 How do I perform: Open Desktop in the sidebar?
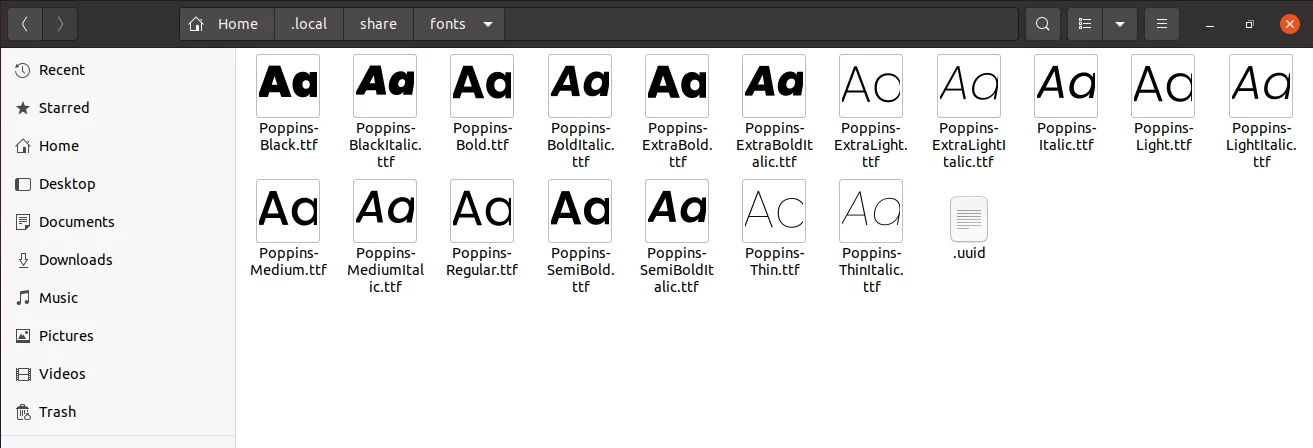pyautogui.click(x=118, y=184)
